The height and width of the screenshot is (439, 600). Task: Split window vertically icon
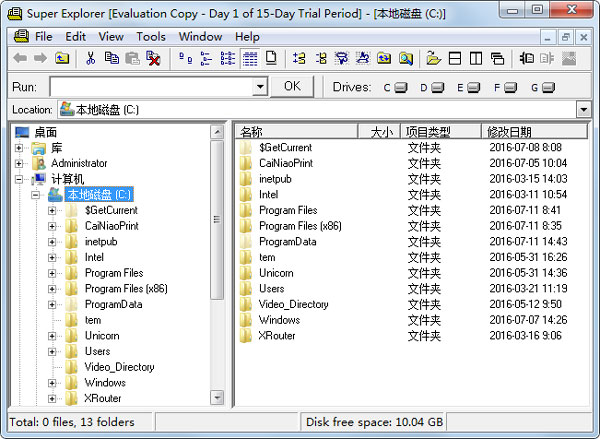476,59
